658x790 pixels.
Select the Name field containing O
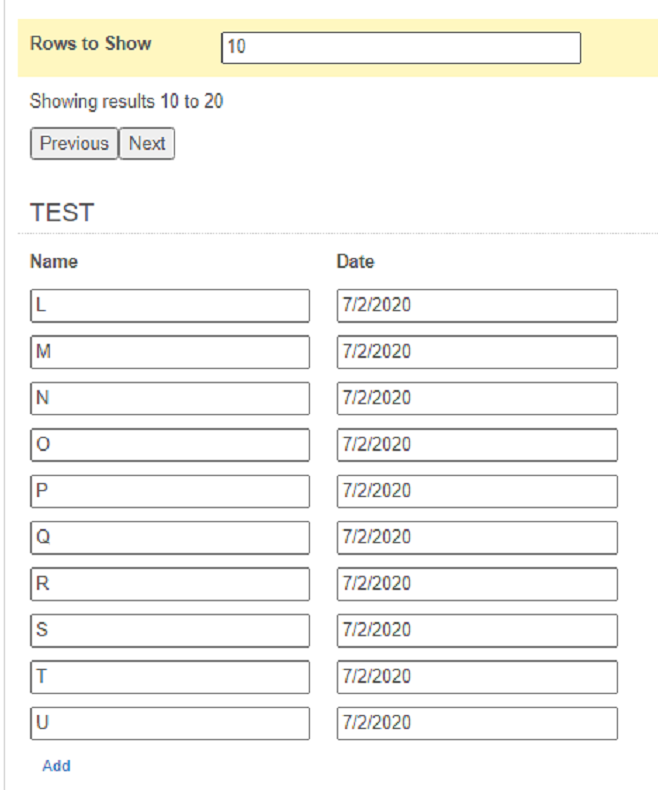click(x=170, y=445)
